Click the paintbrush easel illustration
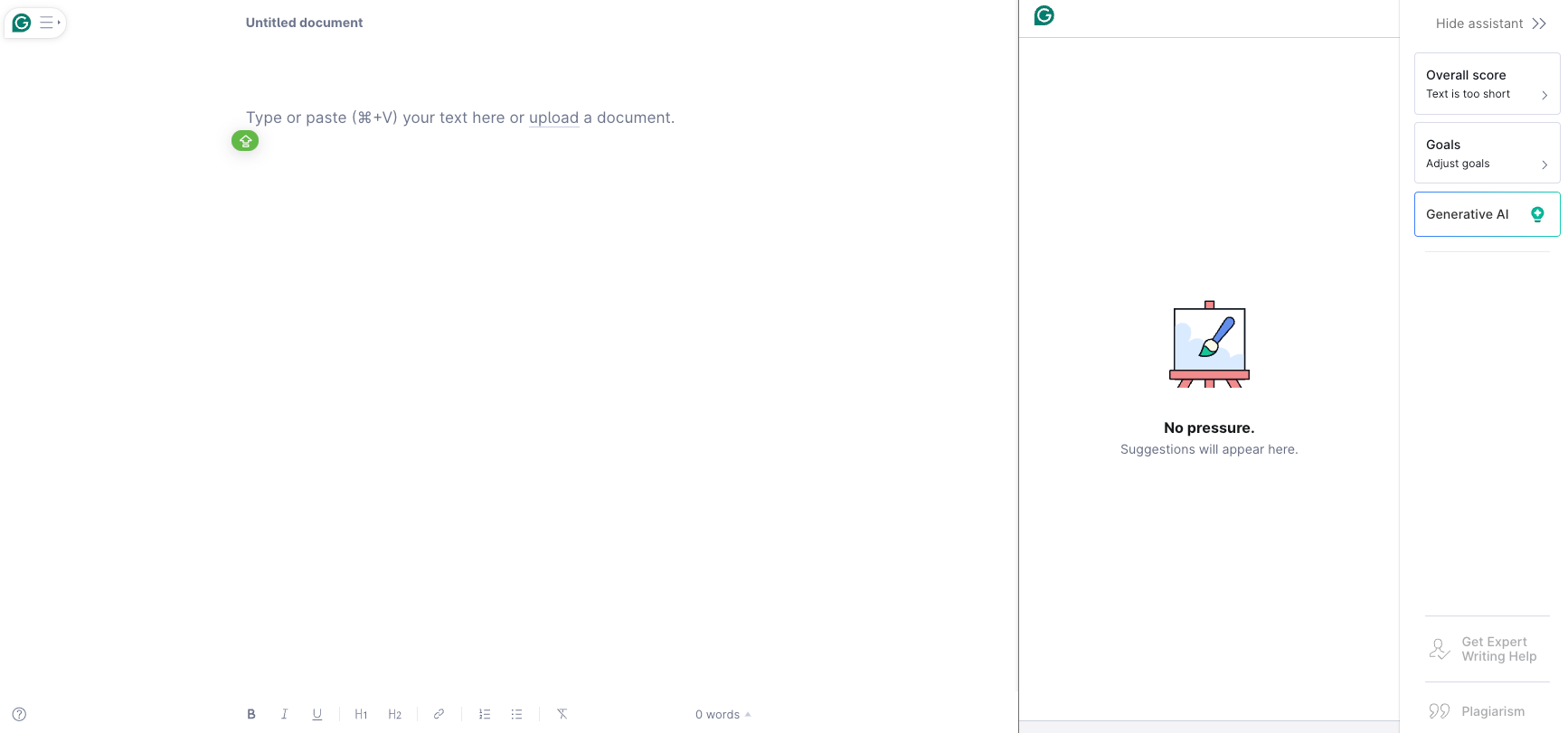This screenshot has height=733, width=1568. (1209, 344)
